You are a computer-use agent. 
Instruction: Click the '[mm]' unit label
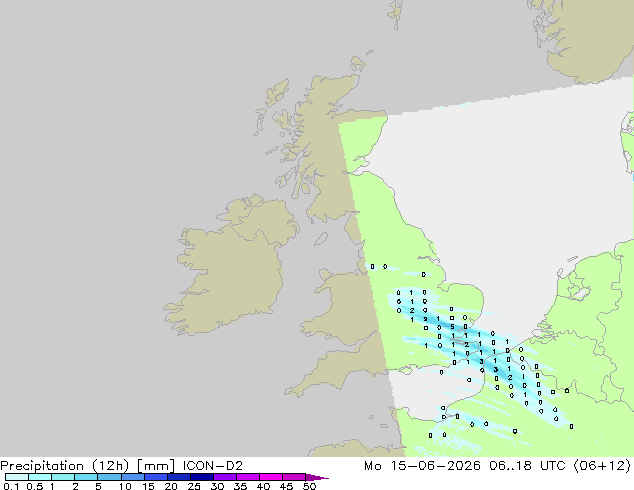pyautogui.click(x=156, y=466)
